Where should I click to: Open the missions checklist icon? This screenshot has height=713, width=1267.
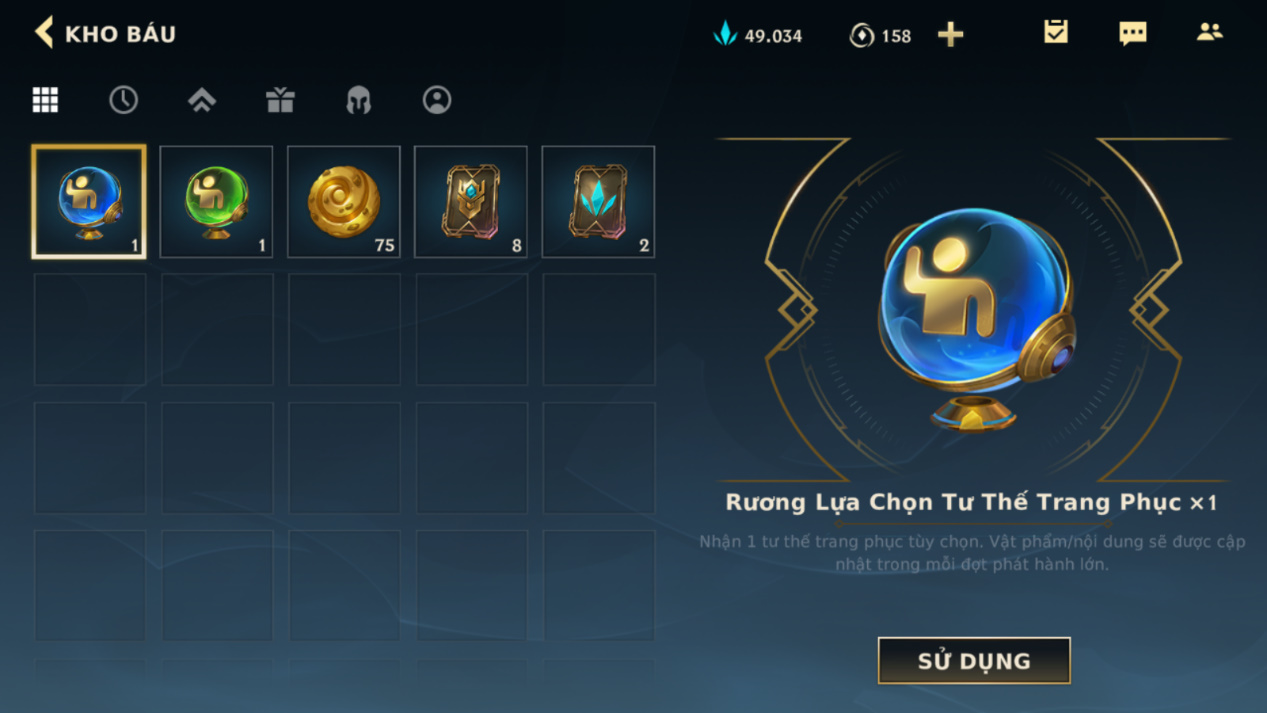1056,32
